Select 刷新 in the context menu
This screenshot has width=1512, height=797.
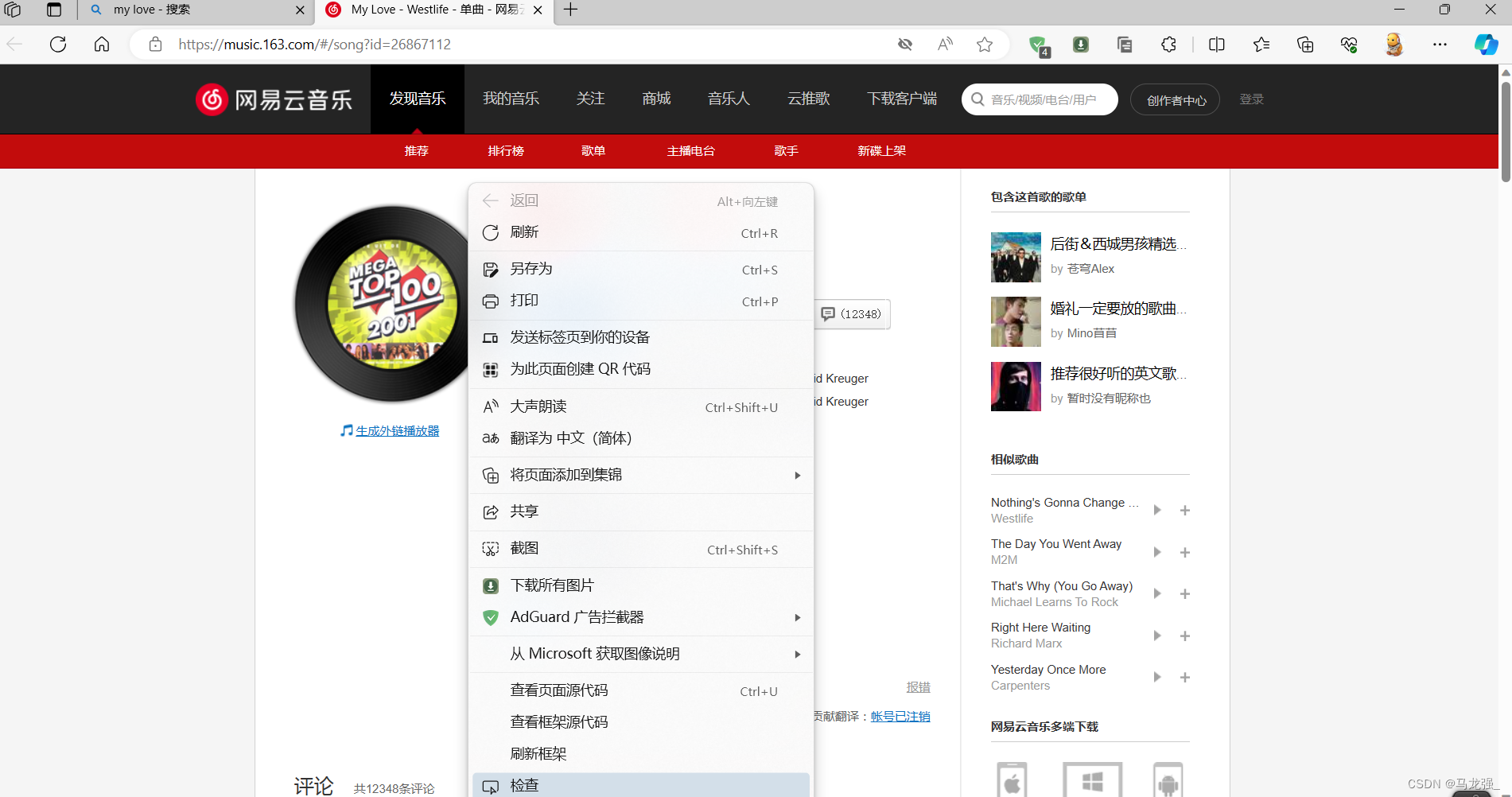(x=641, y=232)
